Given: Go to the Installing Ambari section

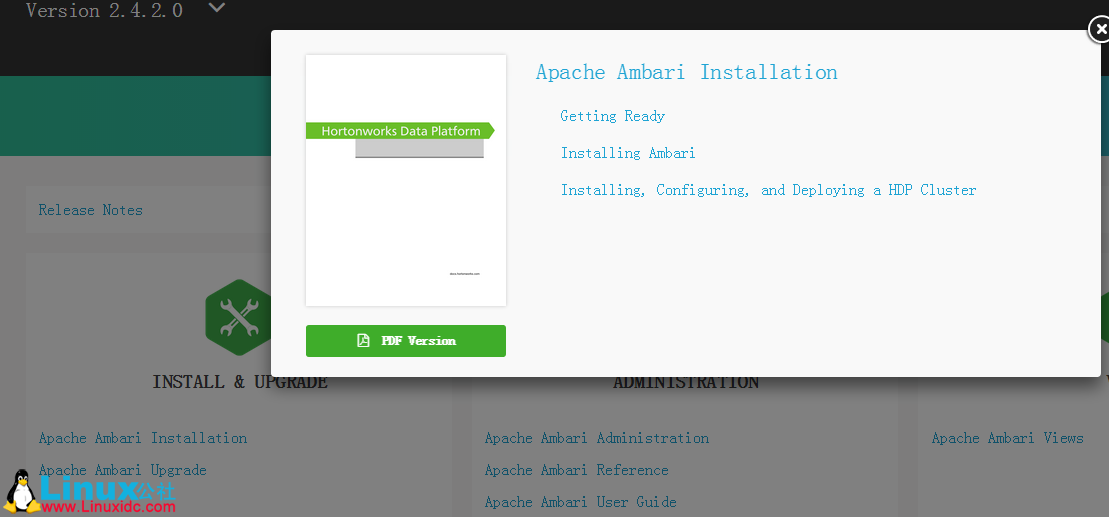Looking at the screenshot, I should tap(627, 153).
